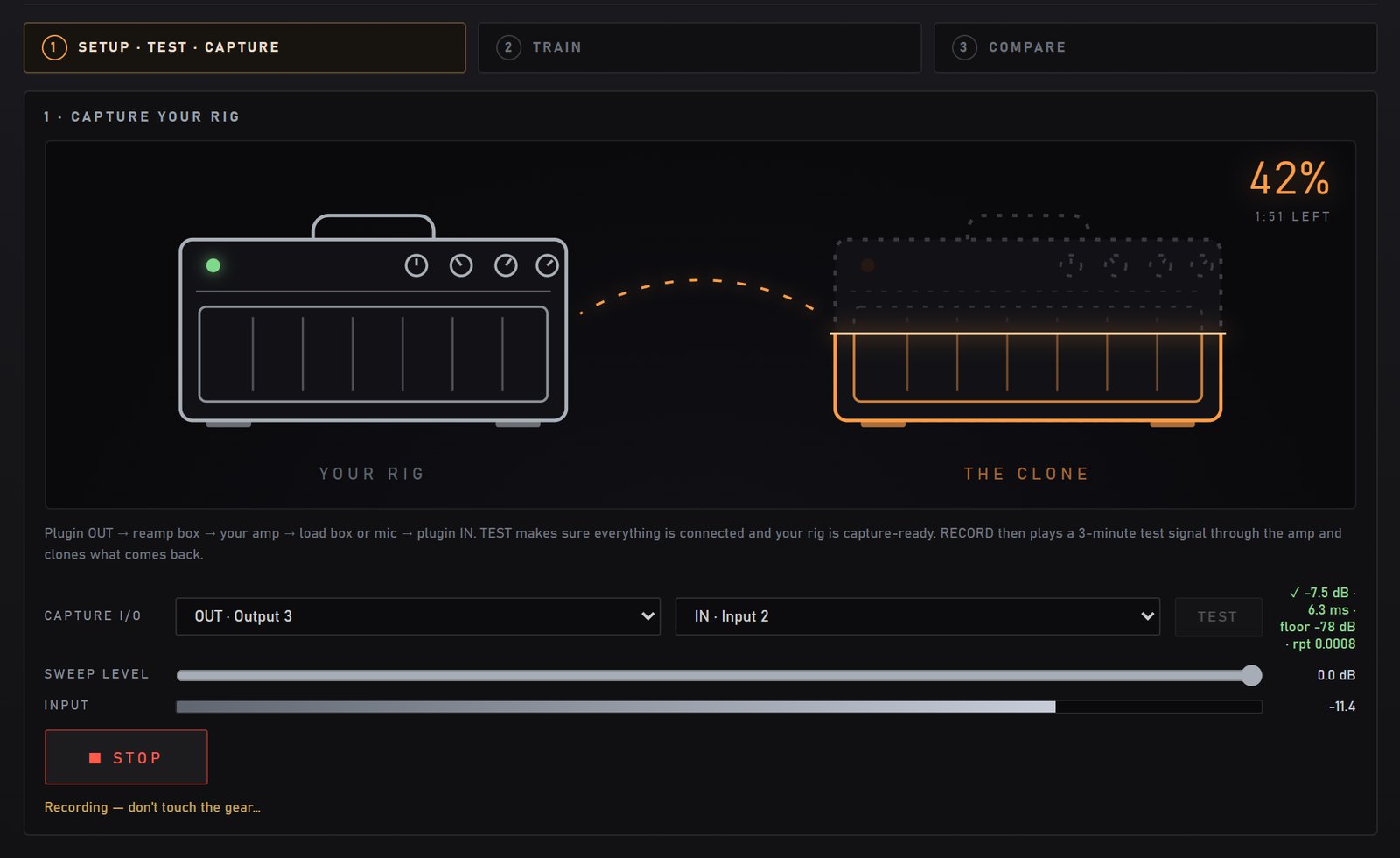Click the 42% progress readout

click(x=1290, y=179)
